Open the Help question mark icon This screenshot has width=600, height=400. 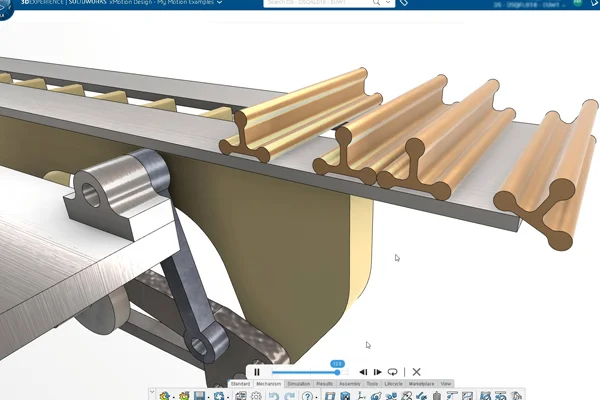[308, 396]
